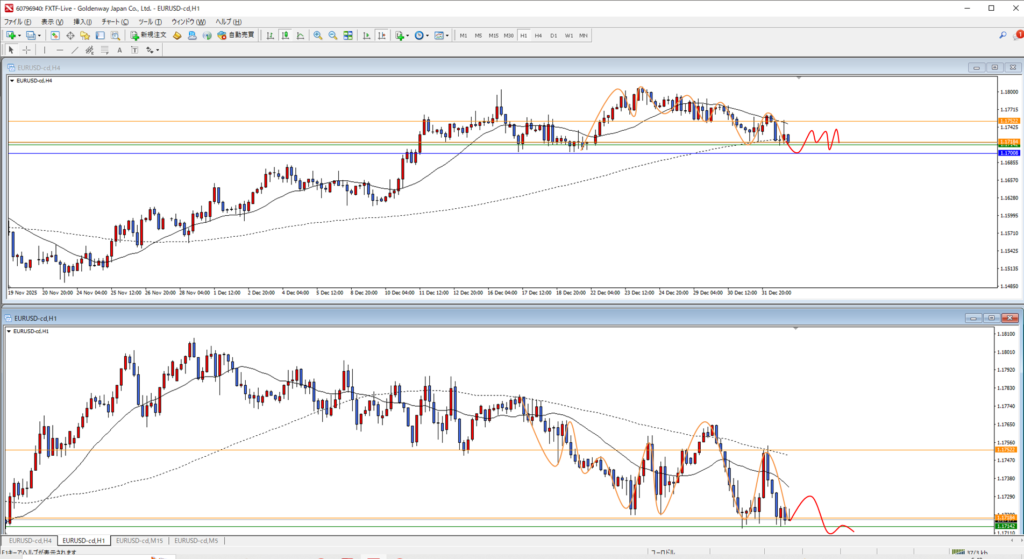Switch to EURUSD-cd,M15 chart tab
This screenshot has width=1024, height=559.
tap(138, 540)
